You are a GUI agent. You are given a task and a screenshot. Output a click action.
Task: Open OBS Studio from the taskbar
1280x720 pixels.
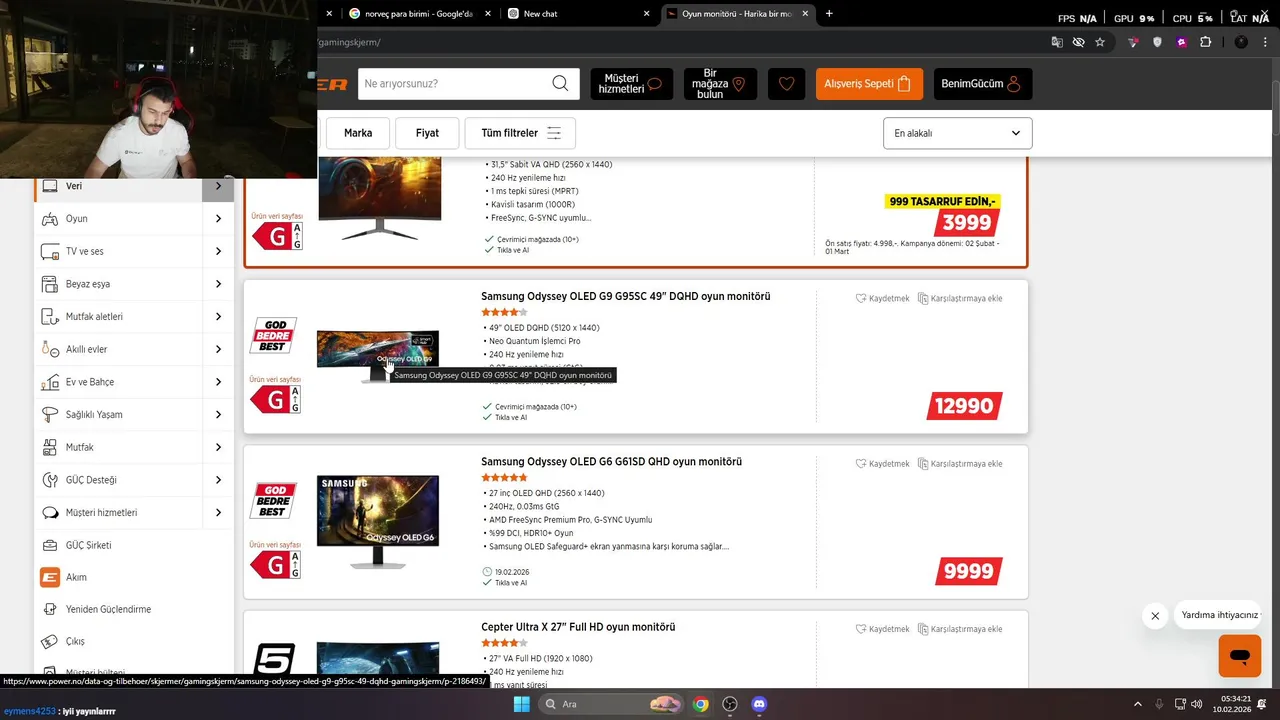click(730, 704)
